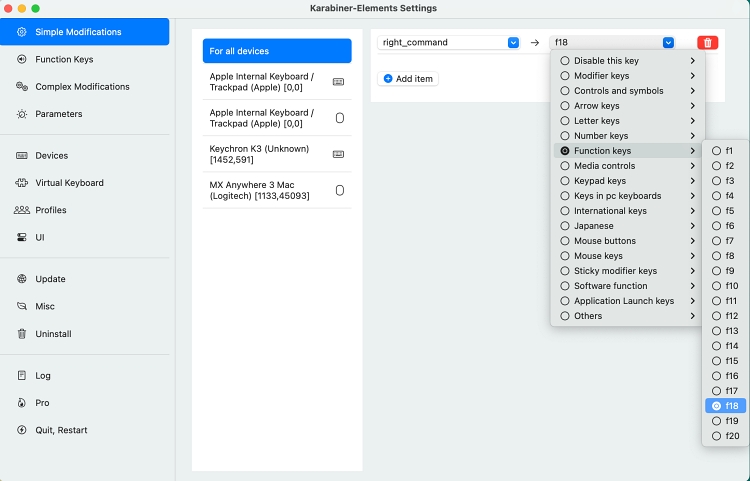The width and height of the screenshot is (750, 481).
Task: Choose Letter keys menu entry
Action: (627, 120)
